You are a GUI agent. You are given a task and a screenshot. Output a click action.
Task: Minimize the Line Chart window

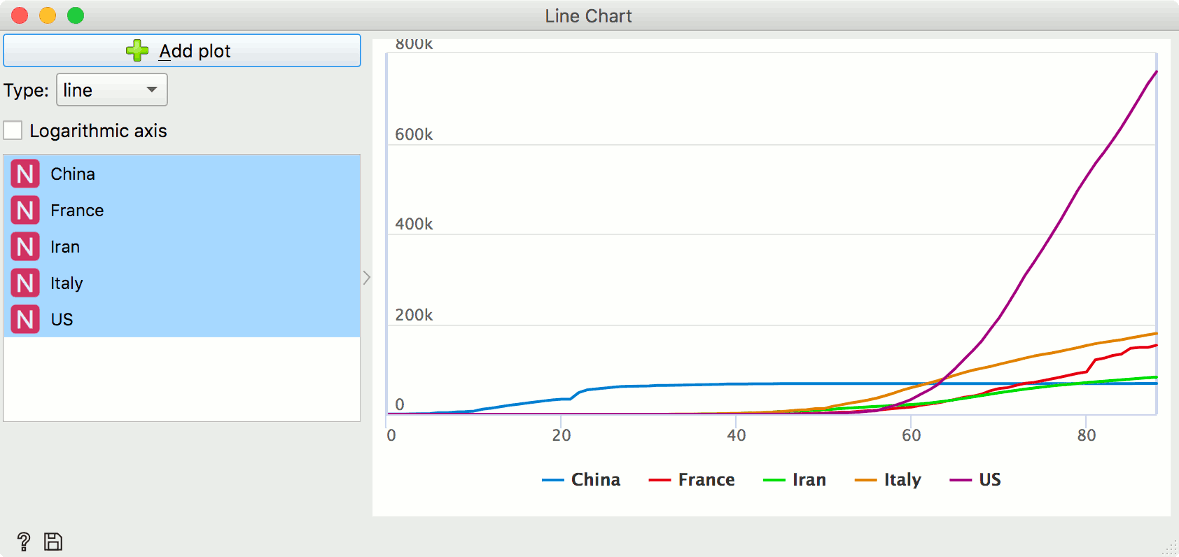[x=47, y=15]
